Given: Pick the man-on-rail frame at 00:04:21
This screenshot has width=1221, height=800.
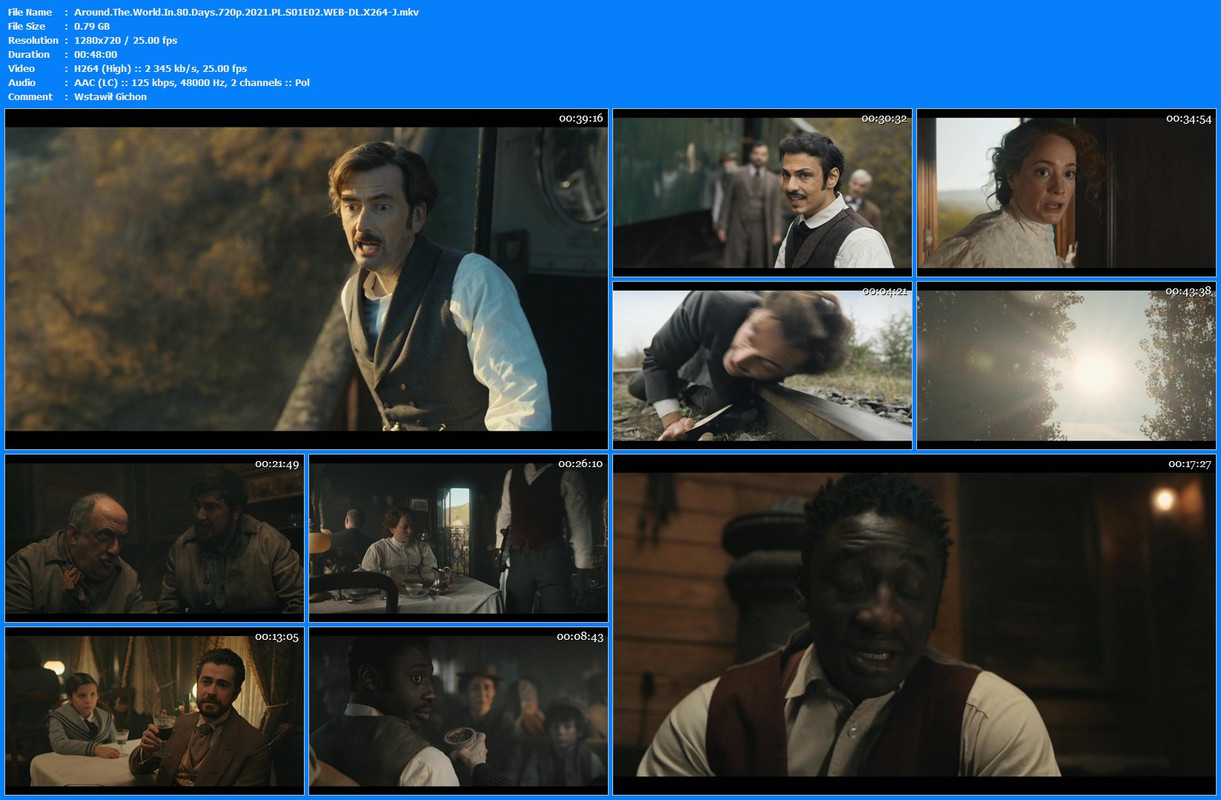Looking at the screenshot, I should click(x=762, y=365).
